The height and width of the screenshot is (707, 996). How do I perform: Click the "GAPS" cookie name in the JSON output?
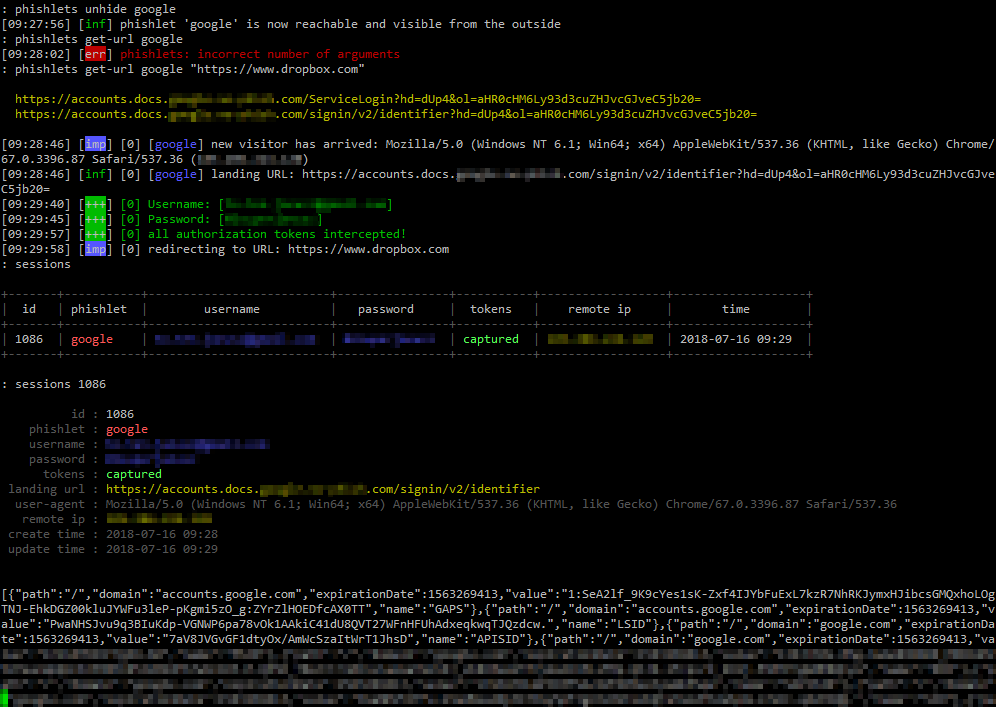click(x=448, y=609)
